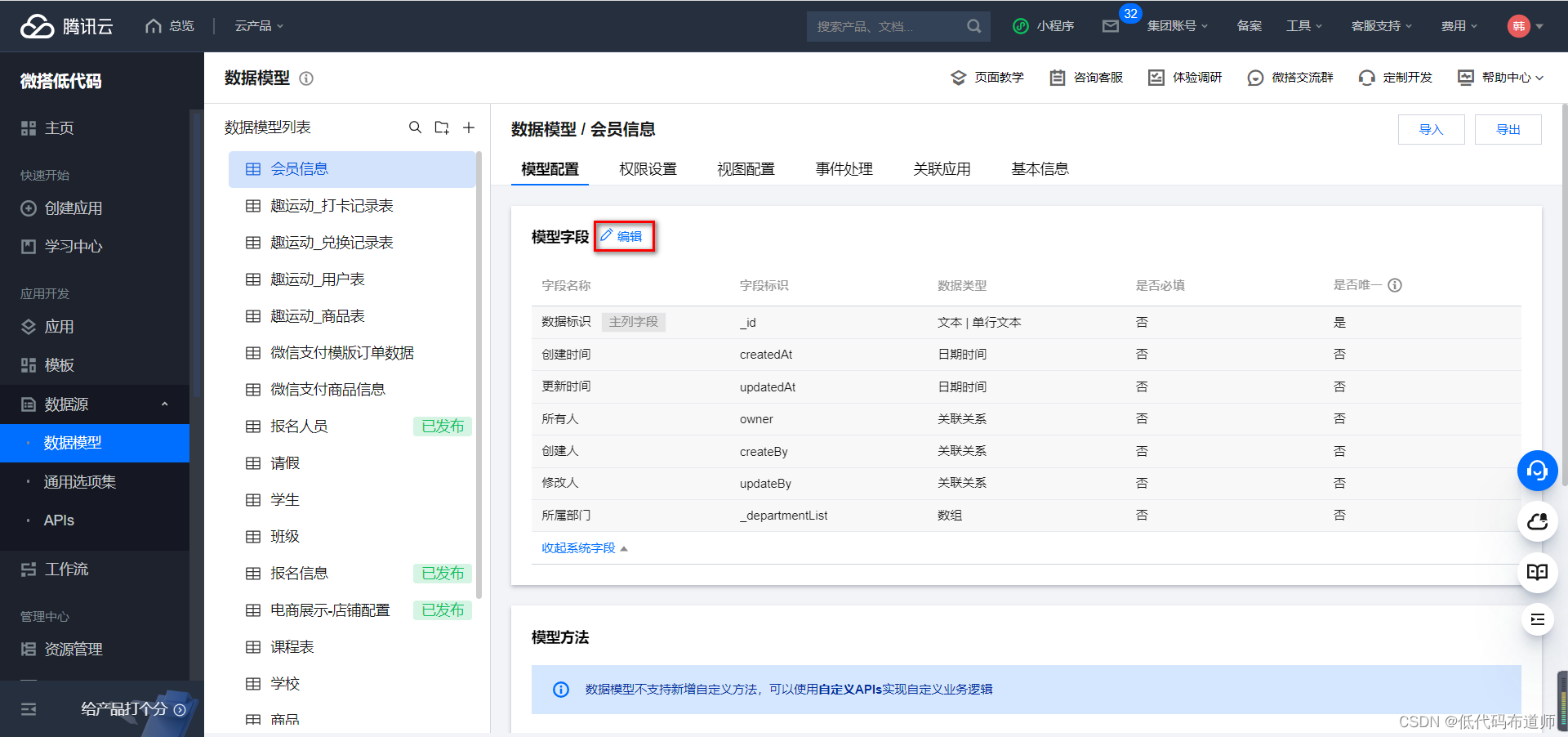Open 定制开发 custom development
This screenshot has height=737, width=1568.
1395,78
